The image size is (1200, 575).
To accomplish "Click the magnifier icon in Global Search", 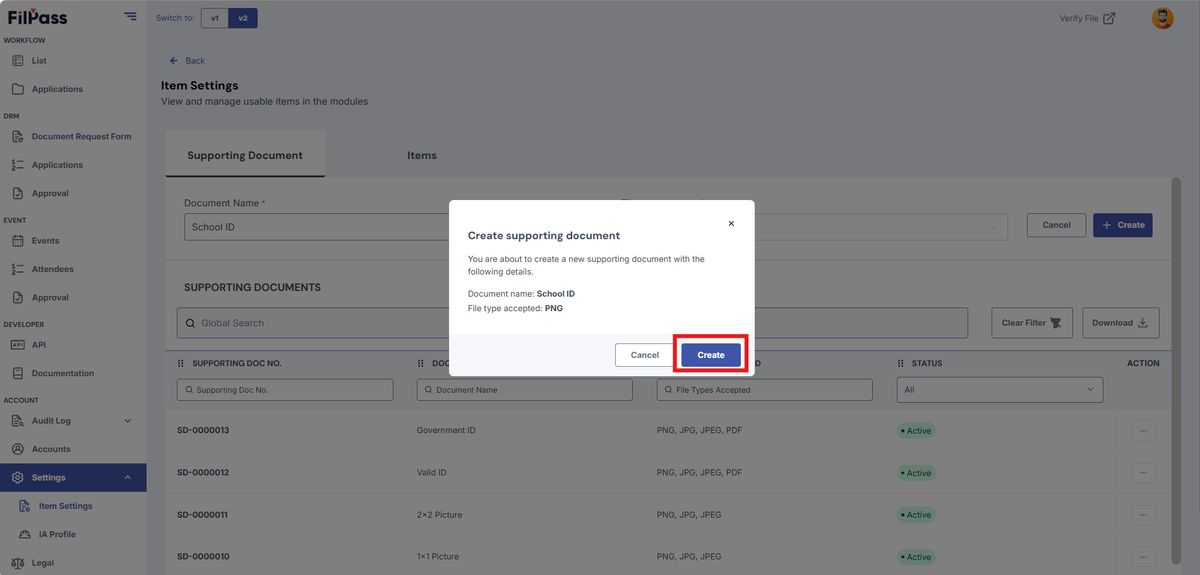I will coord(191,323).
